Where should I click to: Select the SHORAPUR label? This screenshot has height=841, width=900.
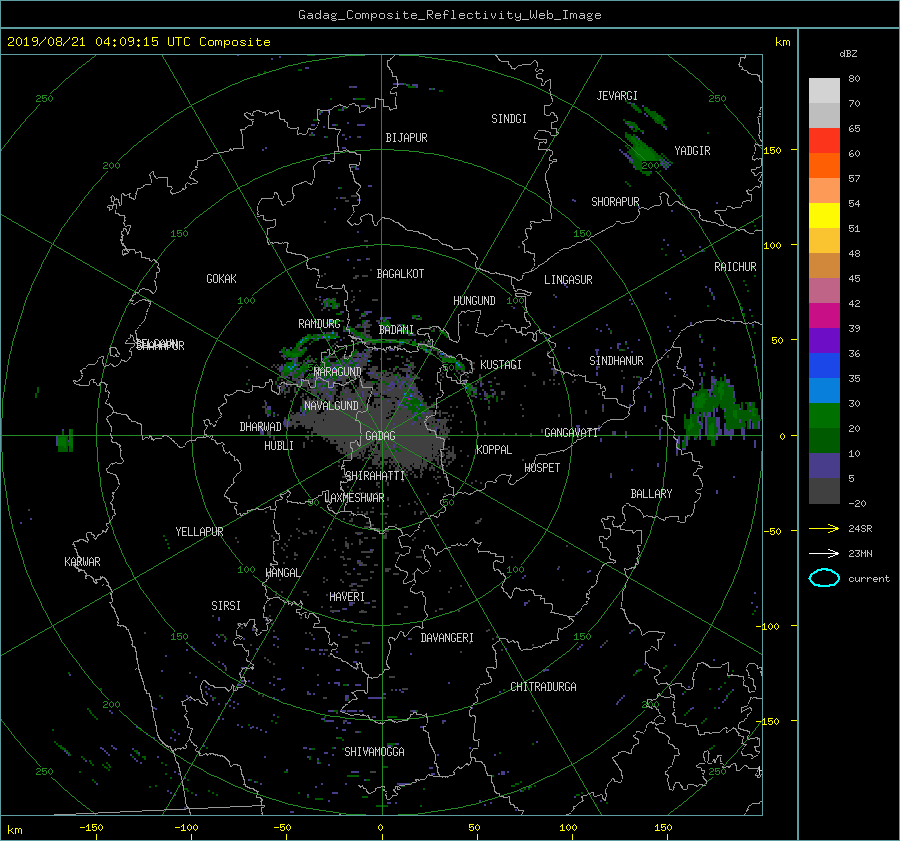point(615,202)
